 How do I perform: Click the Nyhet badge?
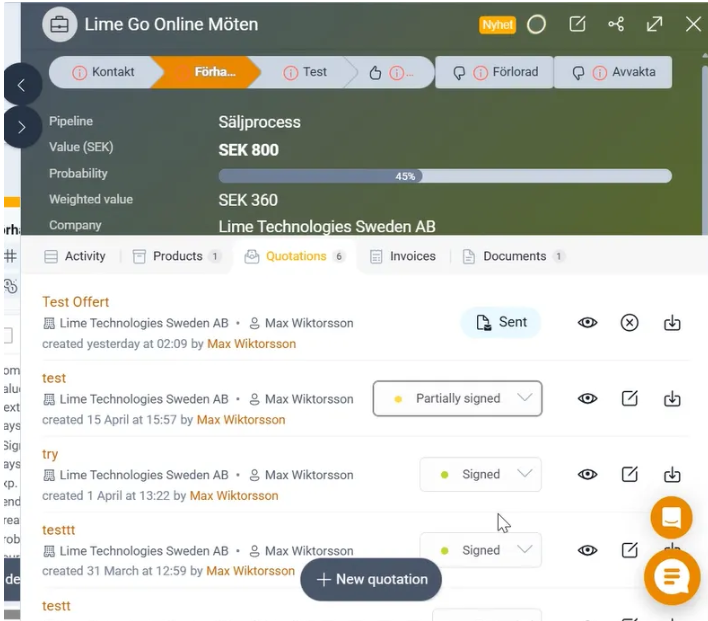click(497, 25)
